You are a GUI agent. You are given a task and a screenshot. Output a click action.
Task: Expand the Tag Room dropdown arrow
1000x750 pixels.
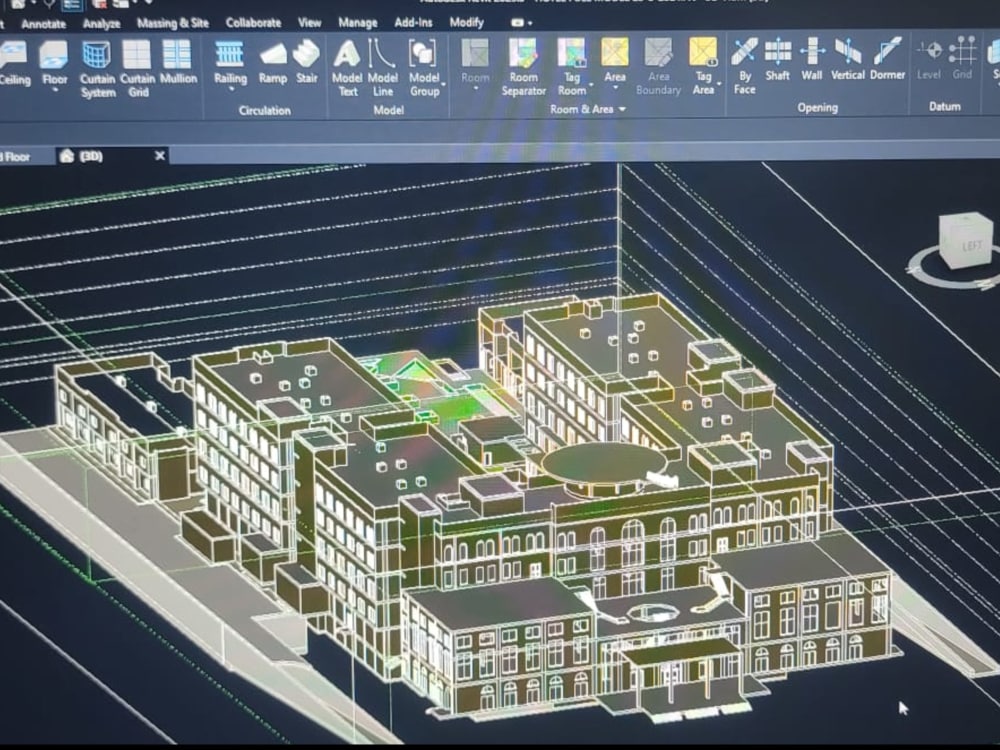pyautogui.click(x=591, y=84)
